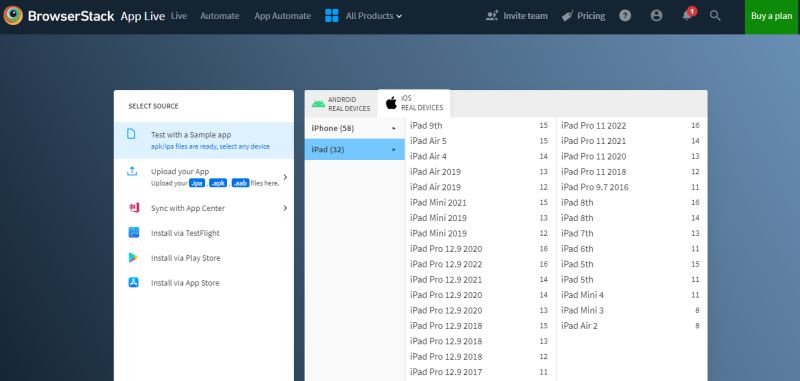Screen dimensions: 800x381
Task: Select iPad 9th device
Action: point(479,125)
